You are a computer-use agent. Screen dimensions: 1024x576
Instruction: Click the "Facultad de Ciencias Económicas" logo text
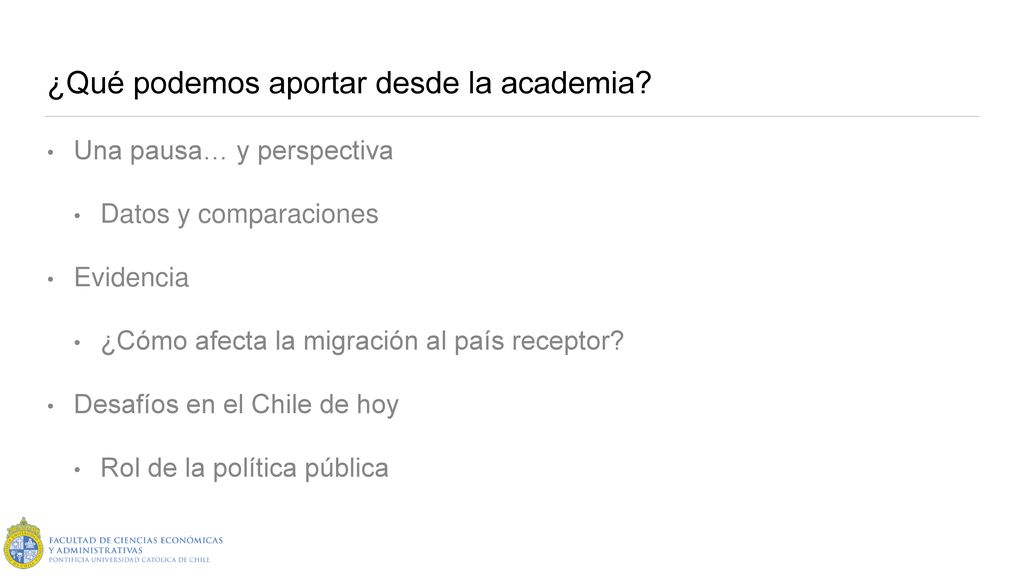[x=136, y=541]
